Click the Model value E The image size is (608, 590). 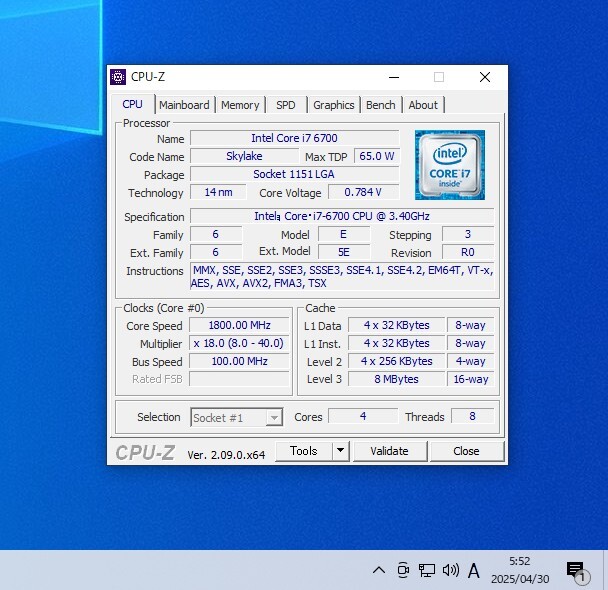click(x=344, y=234)
